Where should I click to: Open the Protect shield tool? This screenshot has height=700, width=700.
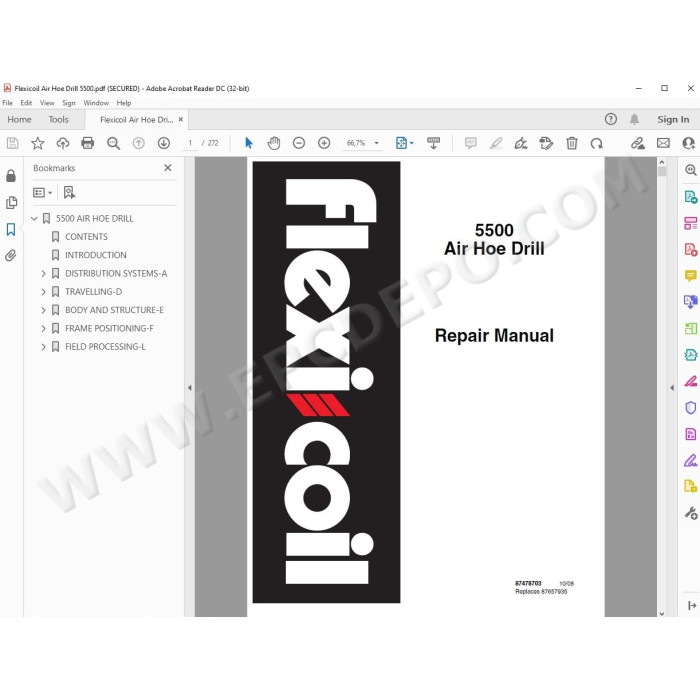pyautogui.click(x=691, y=407)
